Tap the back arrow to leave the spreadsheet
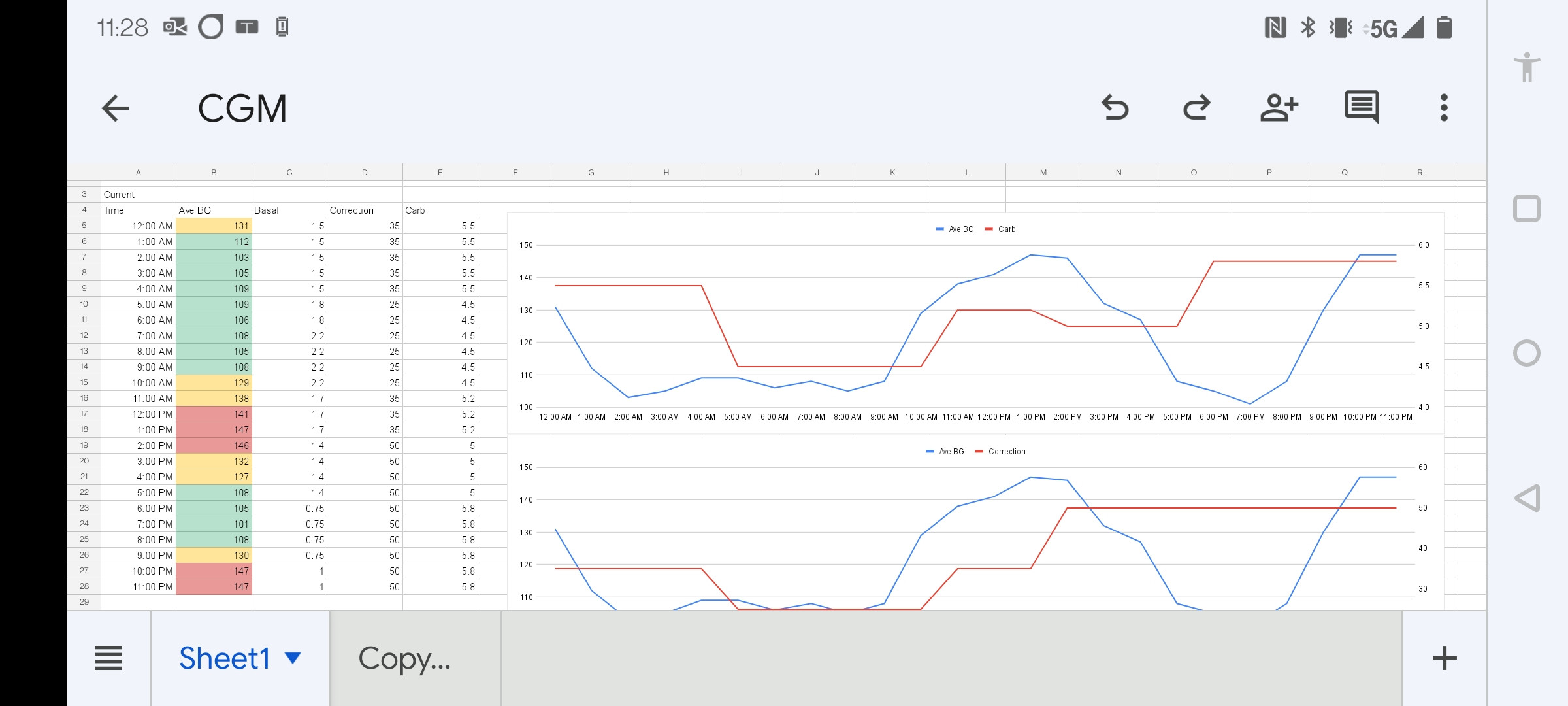Screen dimensions: 1568x706 tap(116, 108)
